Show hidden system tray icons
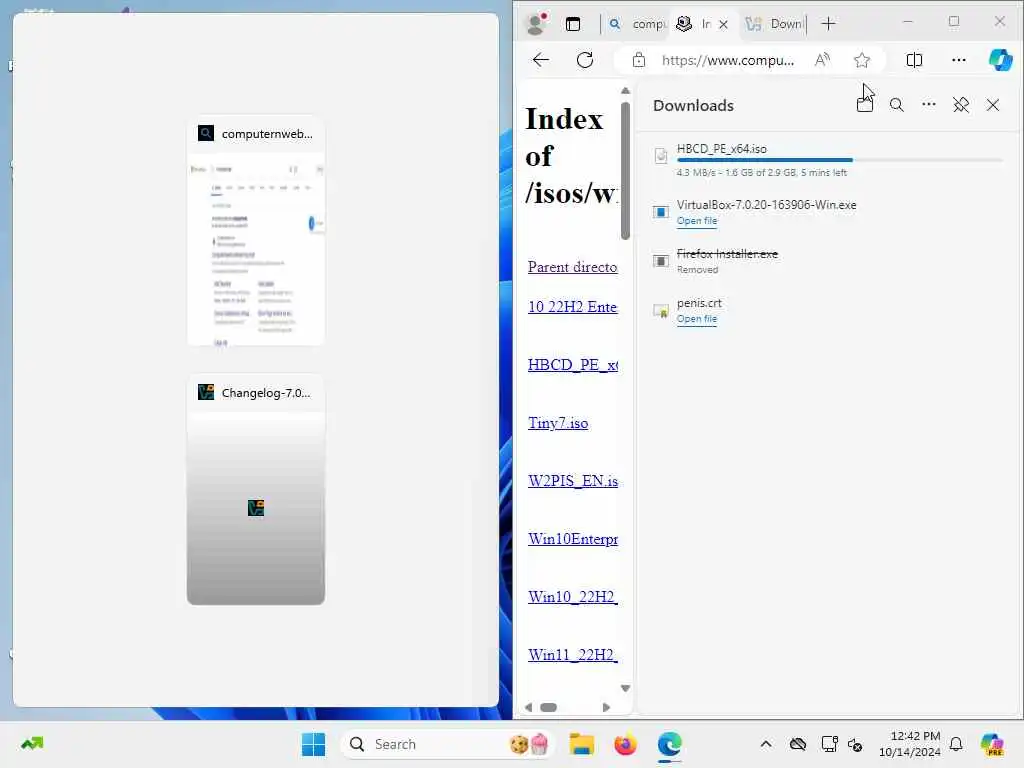The image size is (1024, 768). 766,744
